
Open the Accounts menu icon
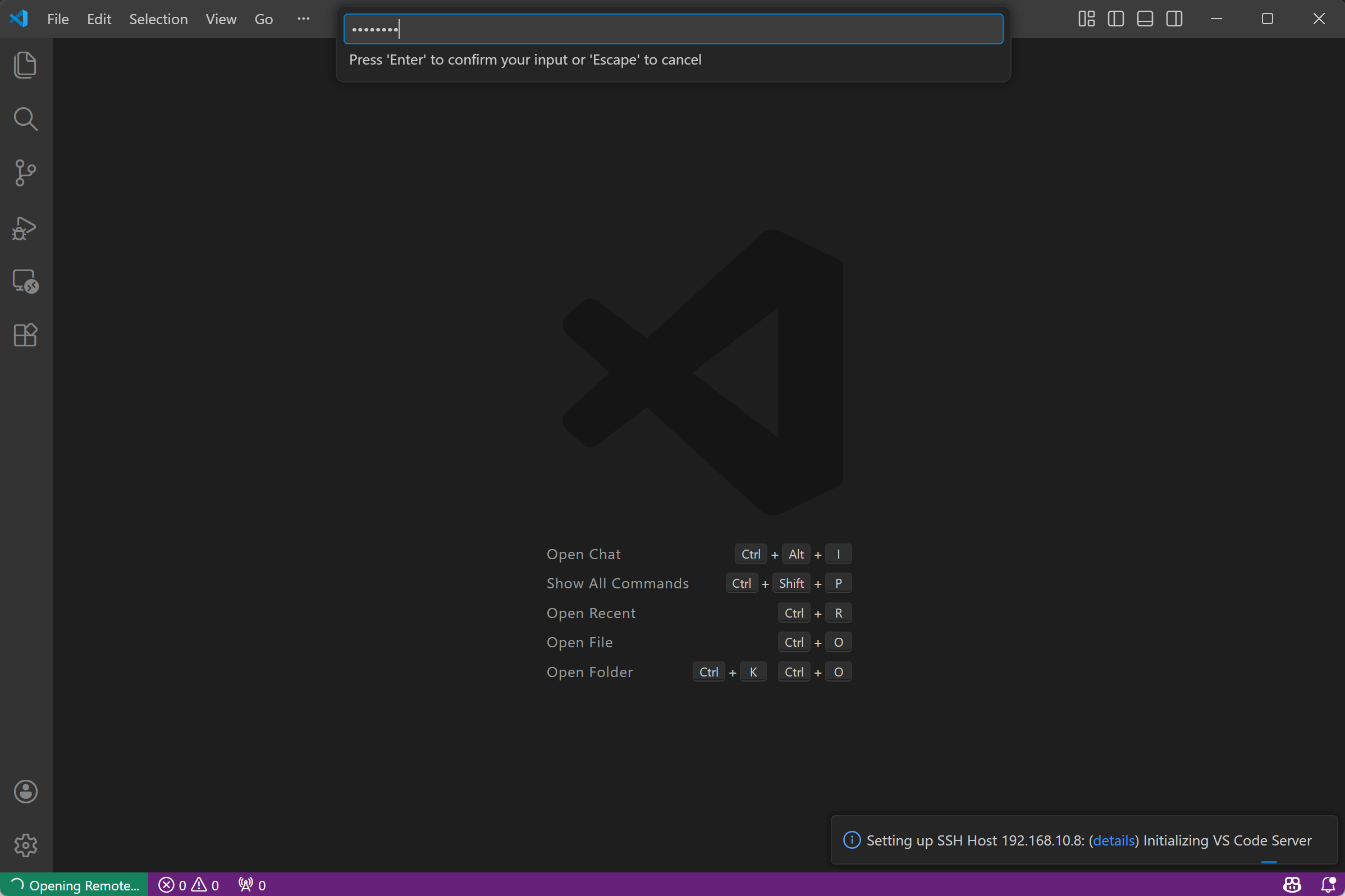pos(25,792)
